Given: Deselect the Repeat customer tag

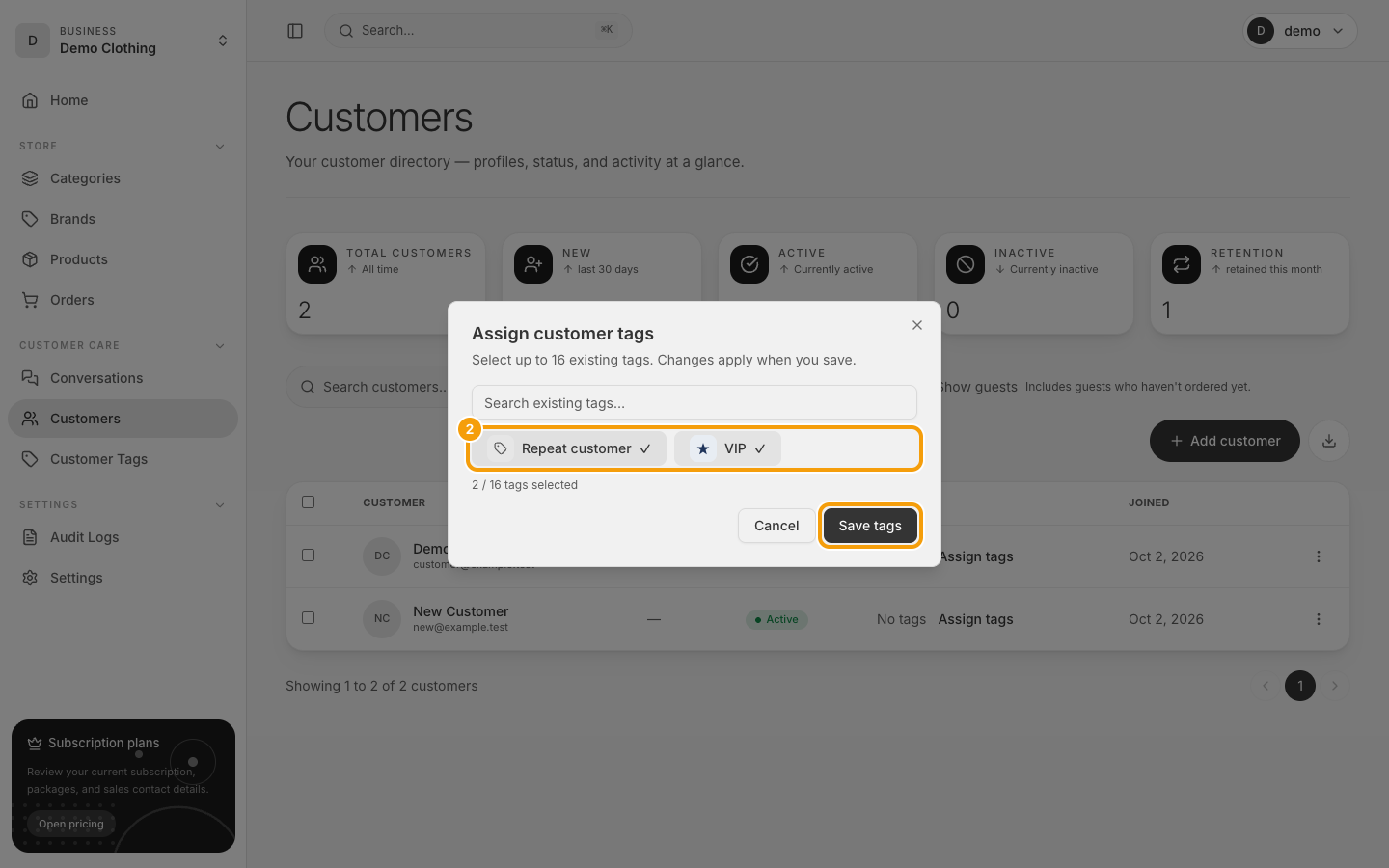Looking at the screenshot, I should pos(572,448).
